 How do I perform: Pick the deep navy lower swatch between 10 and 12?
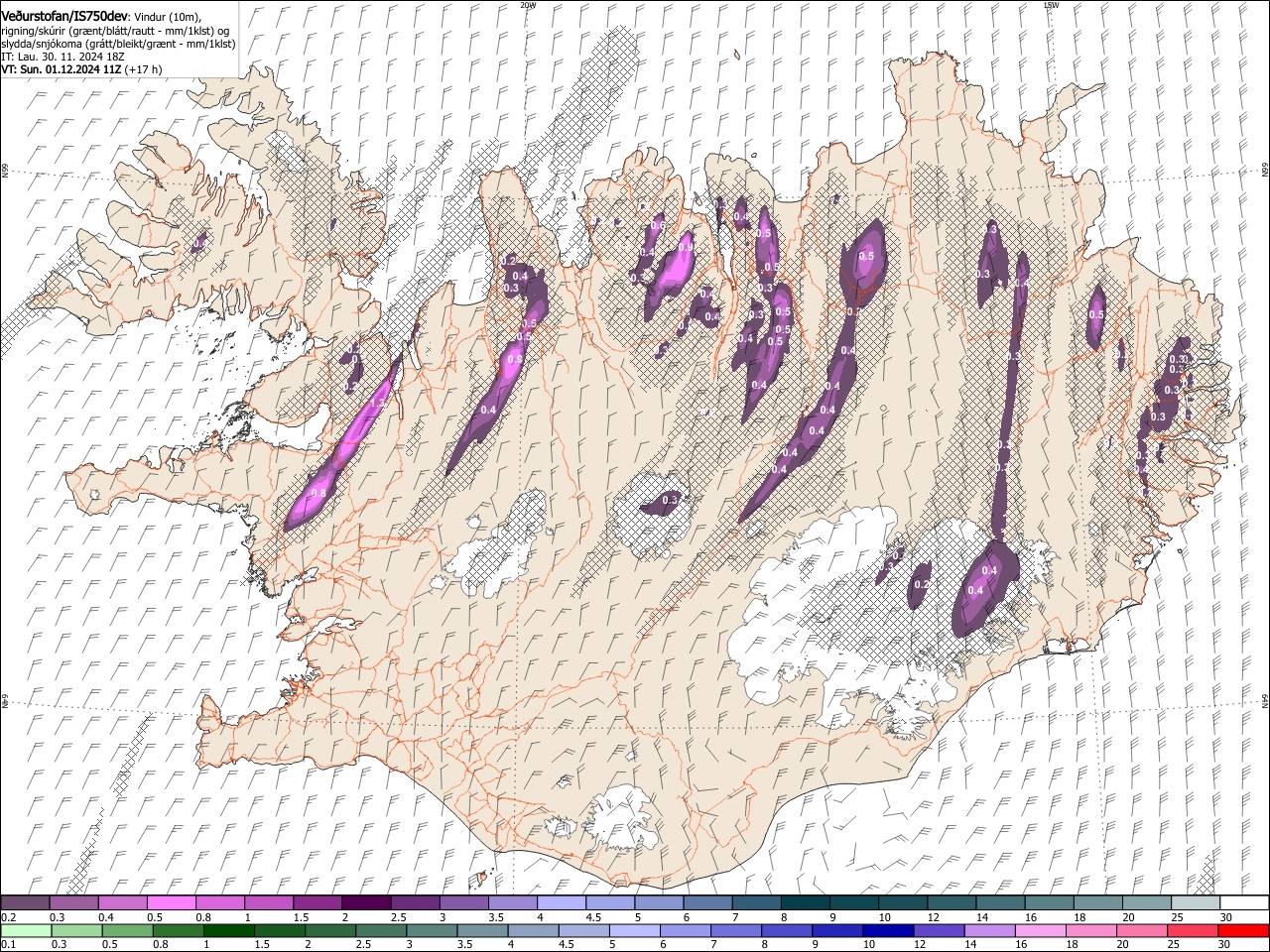point(887,931)
